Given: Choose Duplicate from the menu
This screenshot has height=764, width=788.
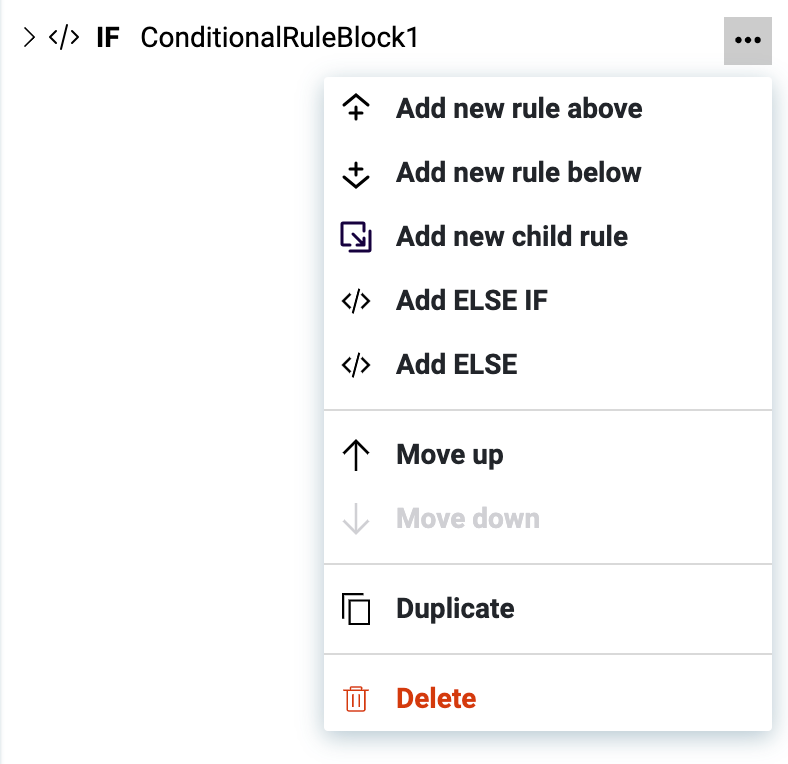Looking at the screenshot, I should pyautogui.click(x=455, y=609).
